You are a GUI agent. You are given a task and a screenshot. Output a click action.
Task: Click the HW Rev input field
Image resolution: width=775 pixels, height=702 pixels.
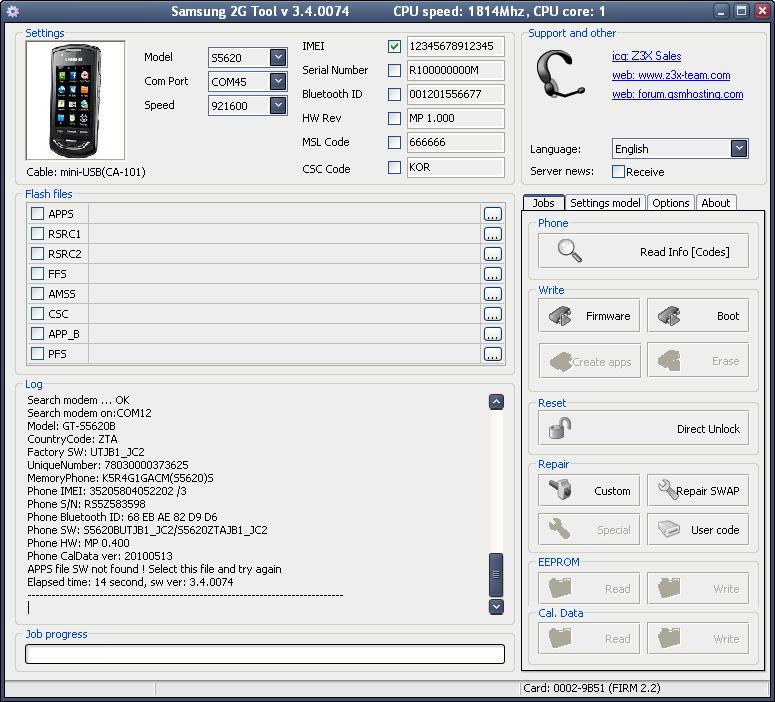click(455, 118)
